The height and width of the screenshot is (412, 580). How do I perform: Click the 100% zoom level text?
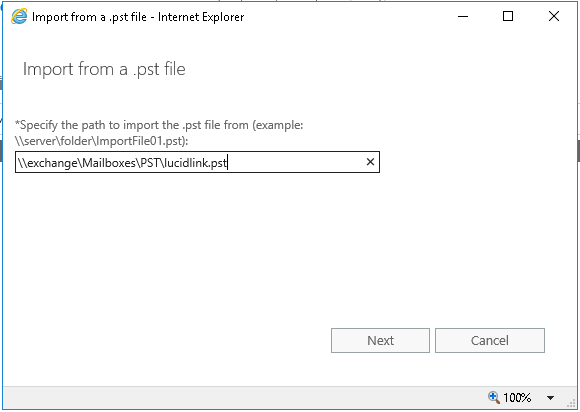[517, 398]
